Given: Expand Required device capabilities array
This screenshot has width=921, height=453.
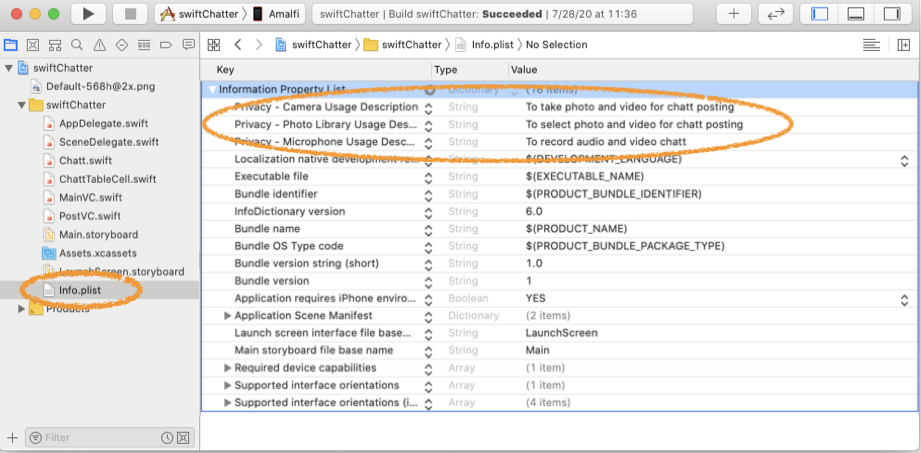Looking at the screenshot, I should 227,368.
